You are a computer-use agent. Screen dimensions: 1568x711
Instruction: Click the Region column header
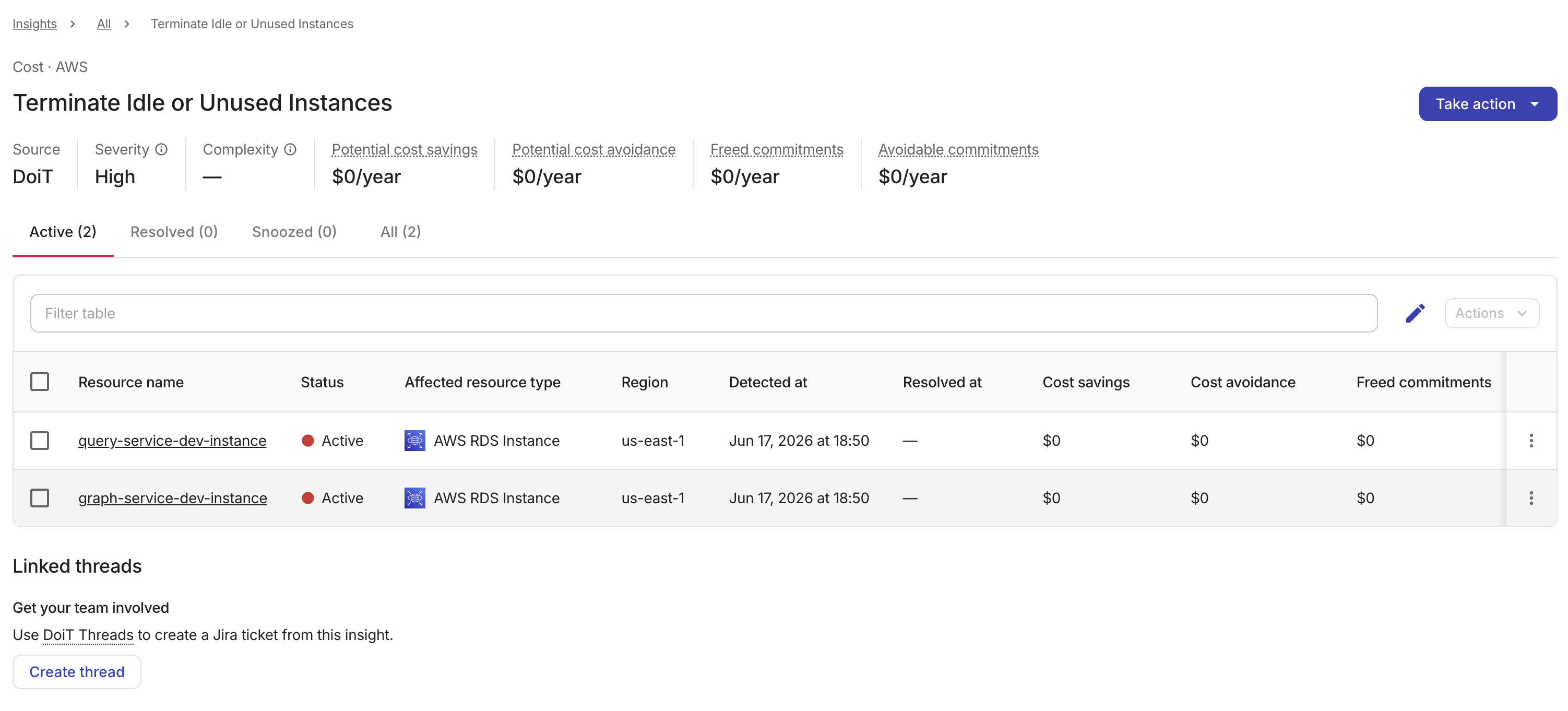[x=645, y=382]
